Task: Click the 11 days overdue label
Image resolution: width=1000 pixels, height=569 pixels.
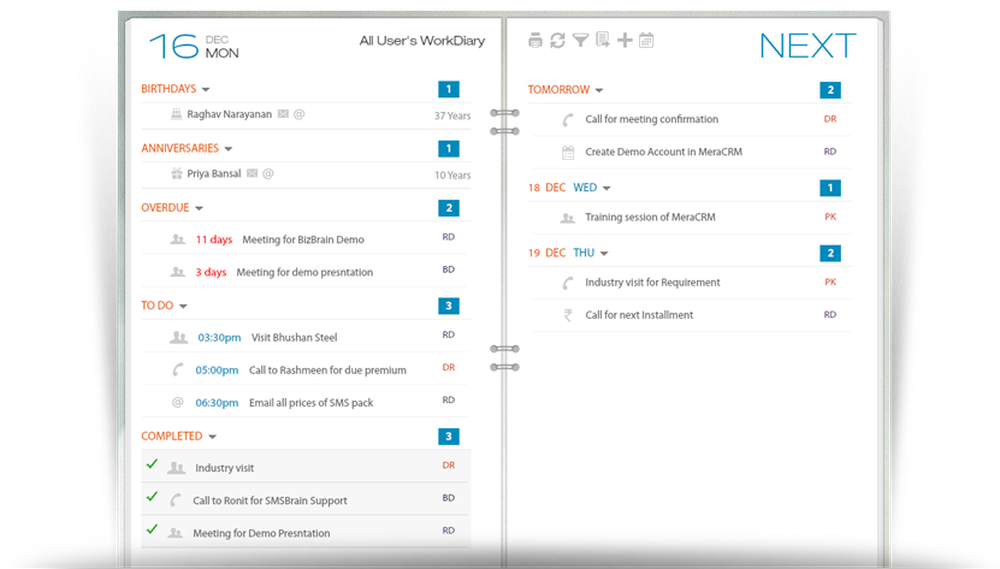Action: [214, 239]
